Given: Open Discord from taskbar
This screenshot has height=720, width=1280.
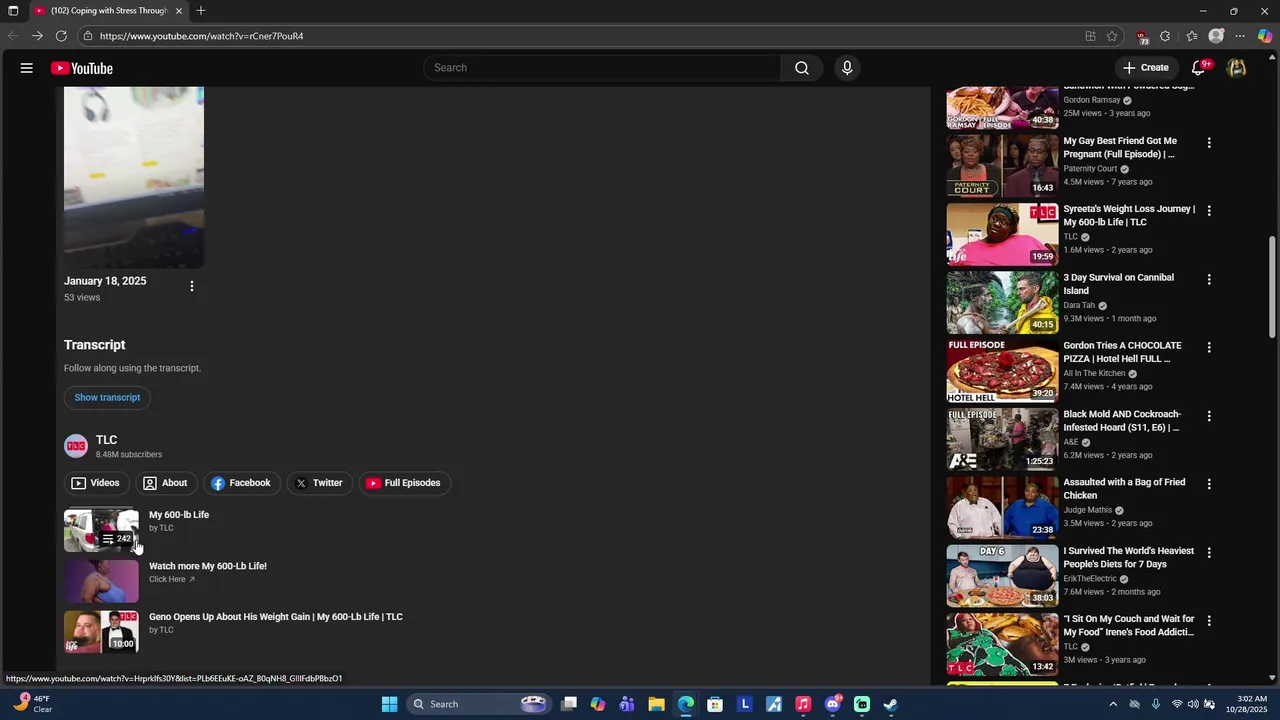Looking at the screenshot, I should pos(832,704).
